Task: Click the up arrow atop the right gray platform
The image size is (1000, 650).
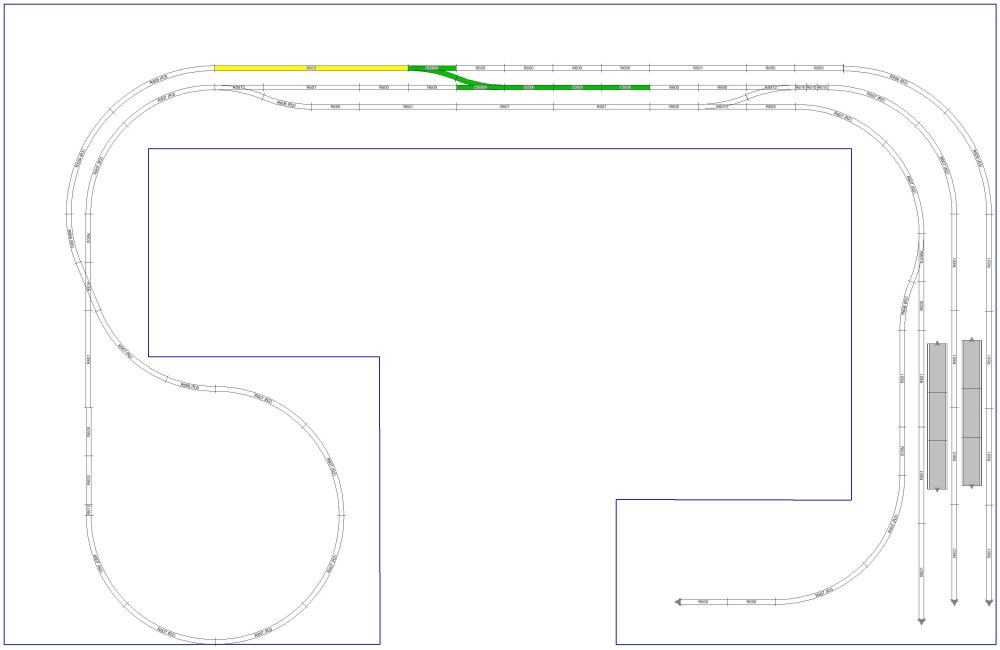Action: (x=971, y=340)
